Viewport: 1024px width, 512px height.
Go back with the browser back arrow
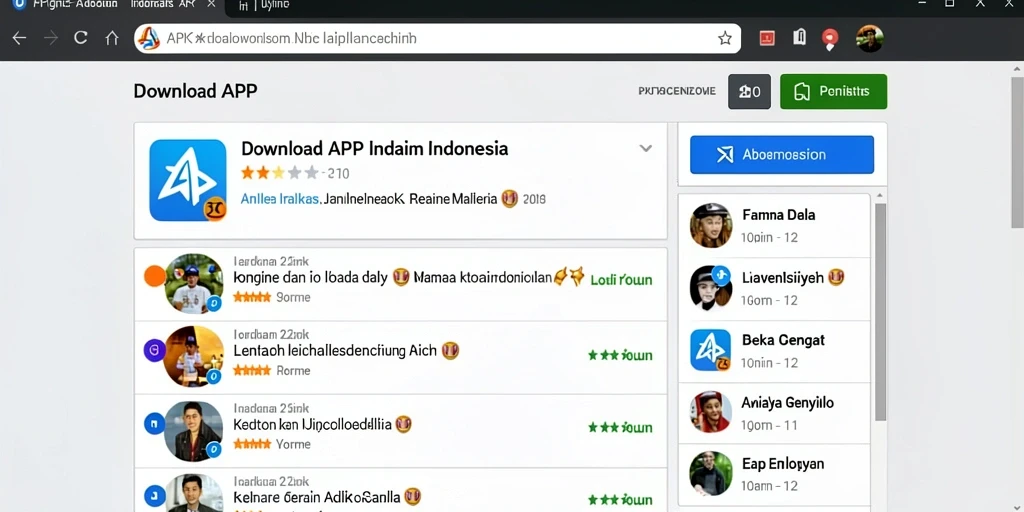(x=19, y=38)
